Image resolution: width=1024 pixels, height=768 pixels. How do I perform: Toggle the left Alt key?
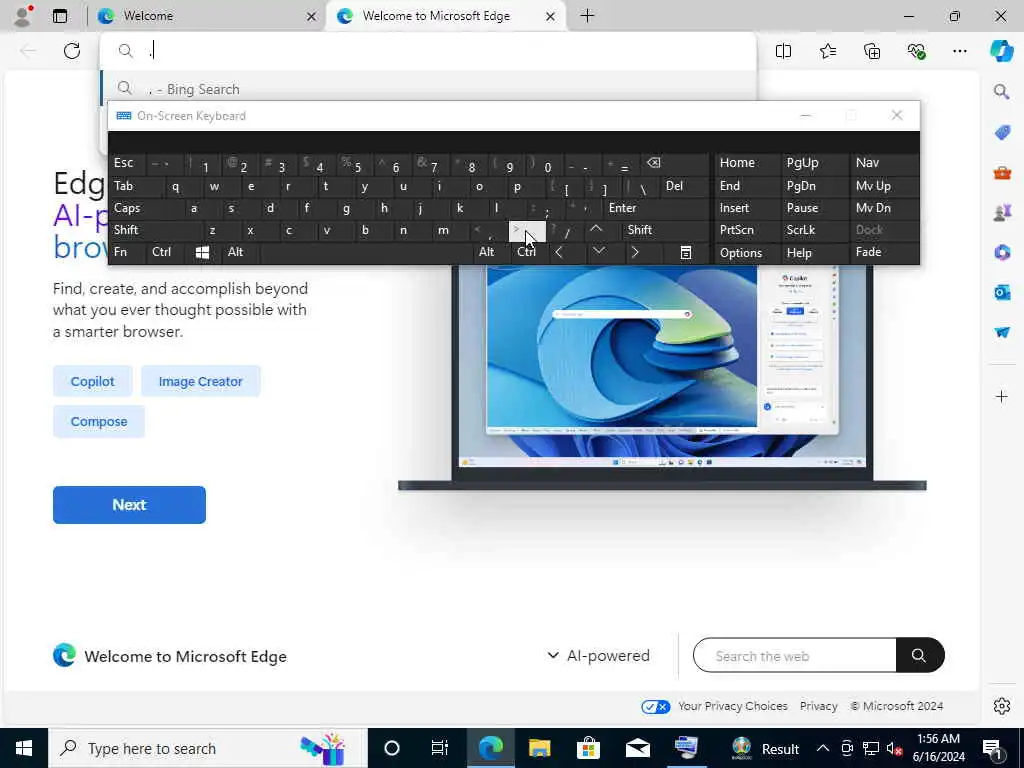[240, 252]
